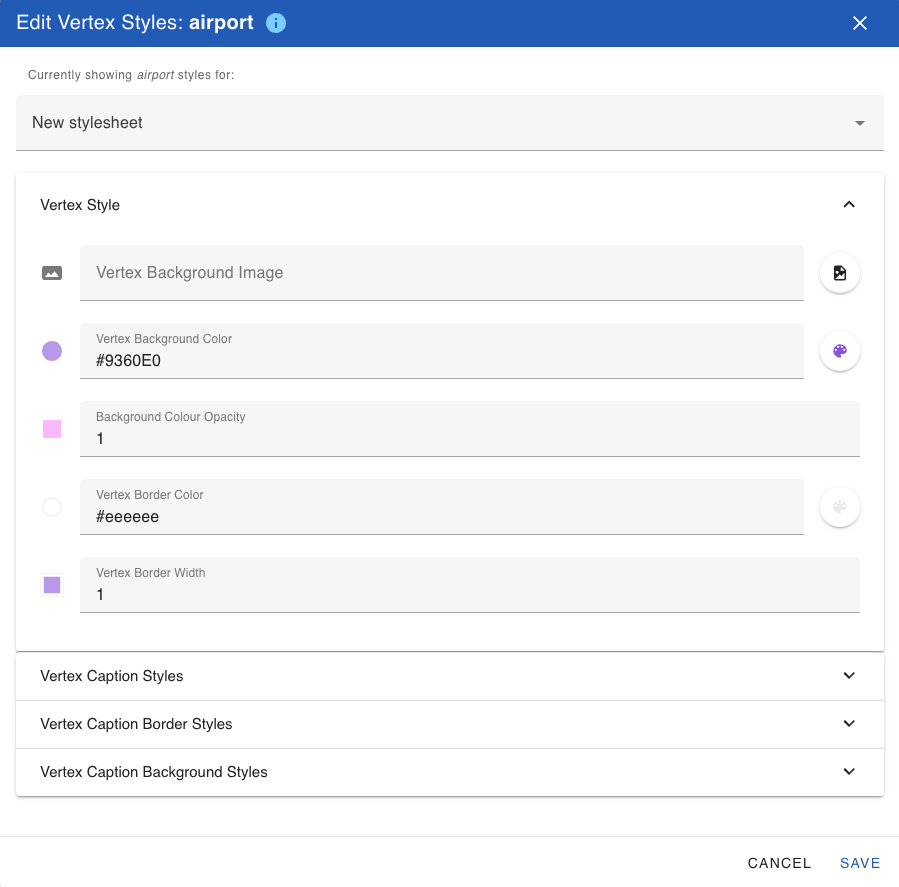
Task: Click the pink Background Colour Opacity swatch
Action: tap(52, 428)
